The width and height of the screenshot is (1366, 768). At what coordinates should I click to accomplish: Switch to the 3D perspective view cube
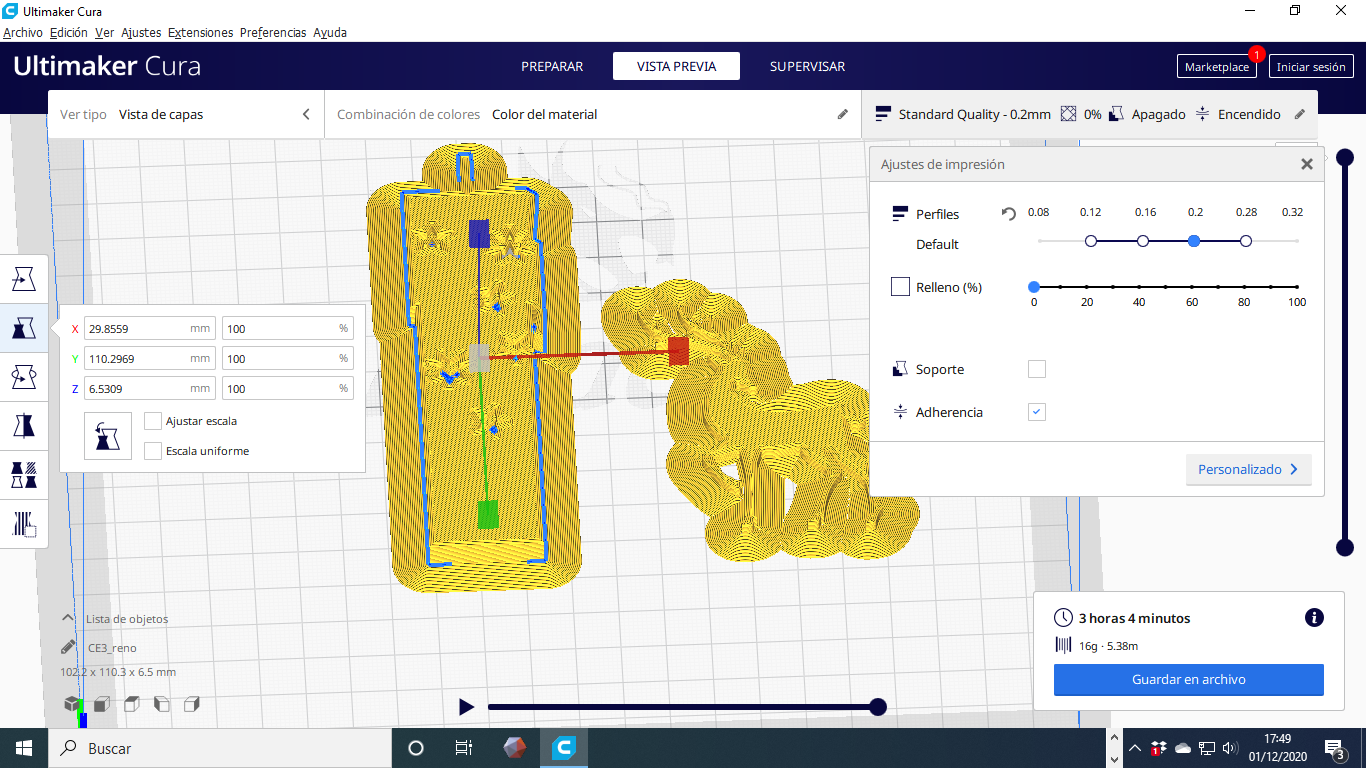tap(73, 704)
